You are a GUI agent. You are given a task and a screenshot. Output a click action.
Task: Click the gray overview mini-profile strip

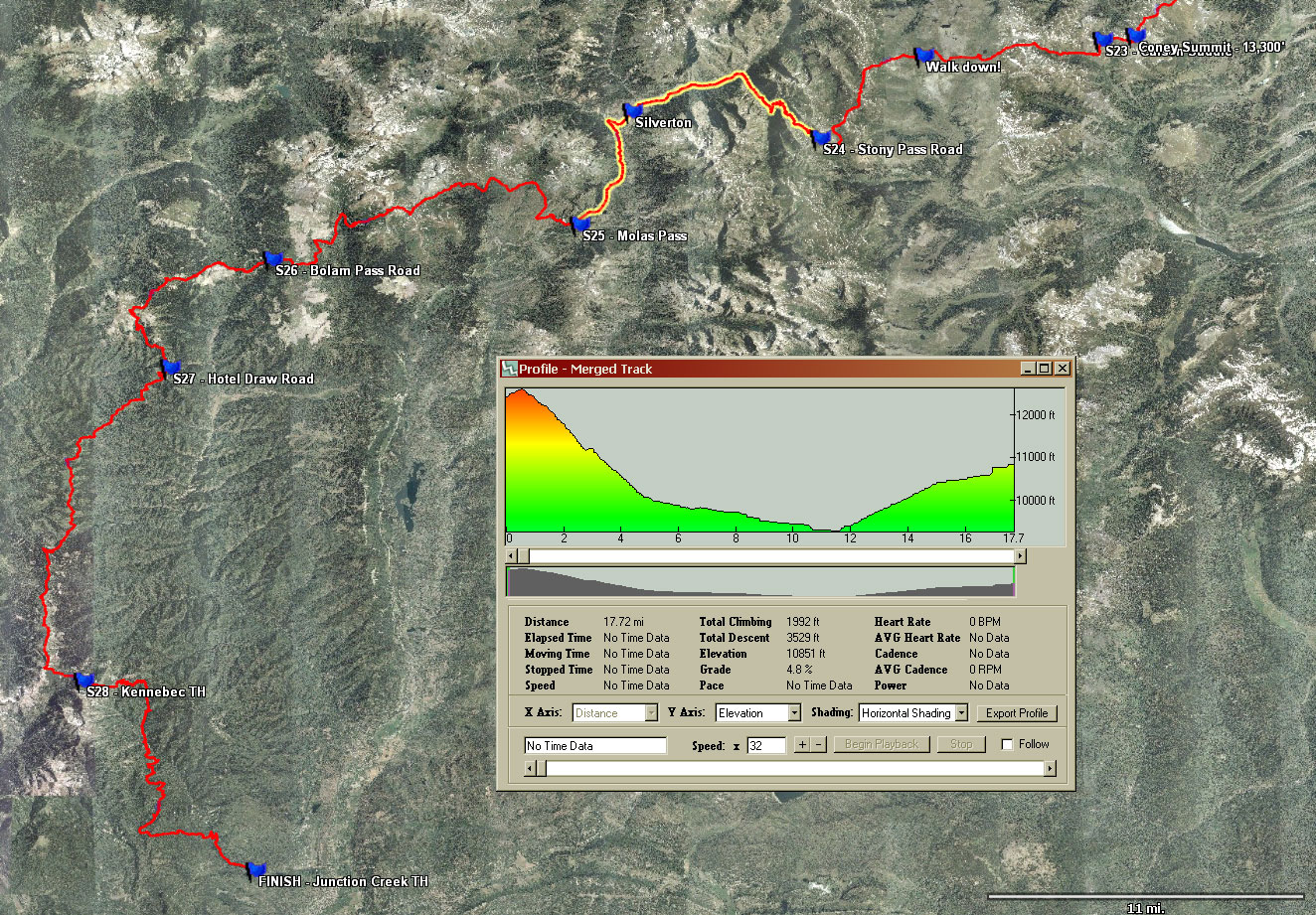pos(760,581)
